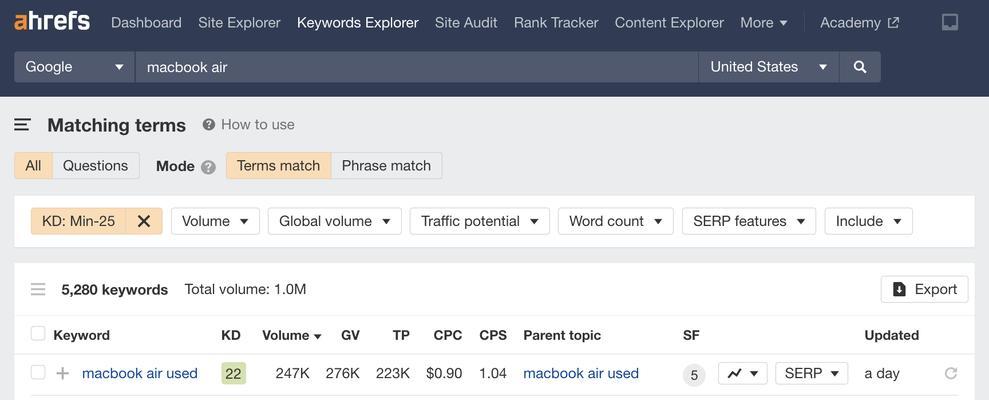989x400 pixels.
Task: Sort by the Volume column header
Action: click(291, 336)
